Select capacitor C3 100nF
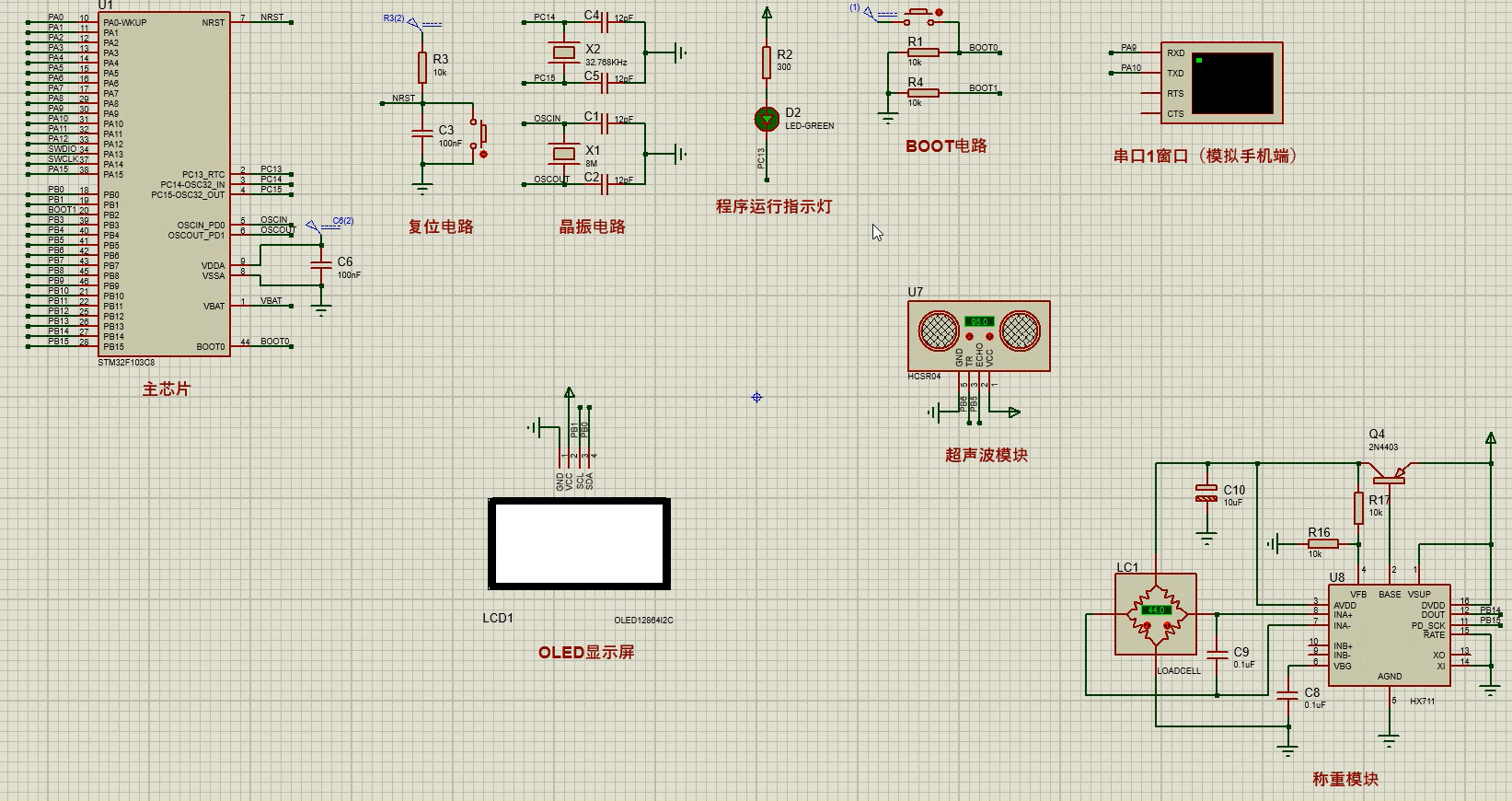 coord(422,133)
